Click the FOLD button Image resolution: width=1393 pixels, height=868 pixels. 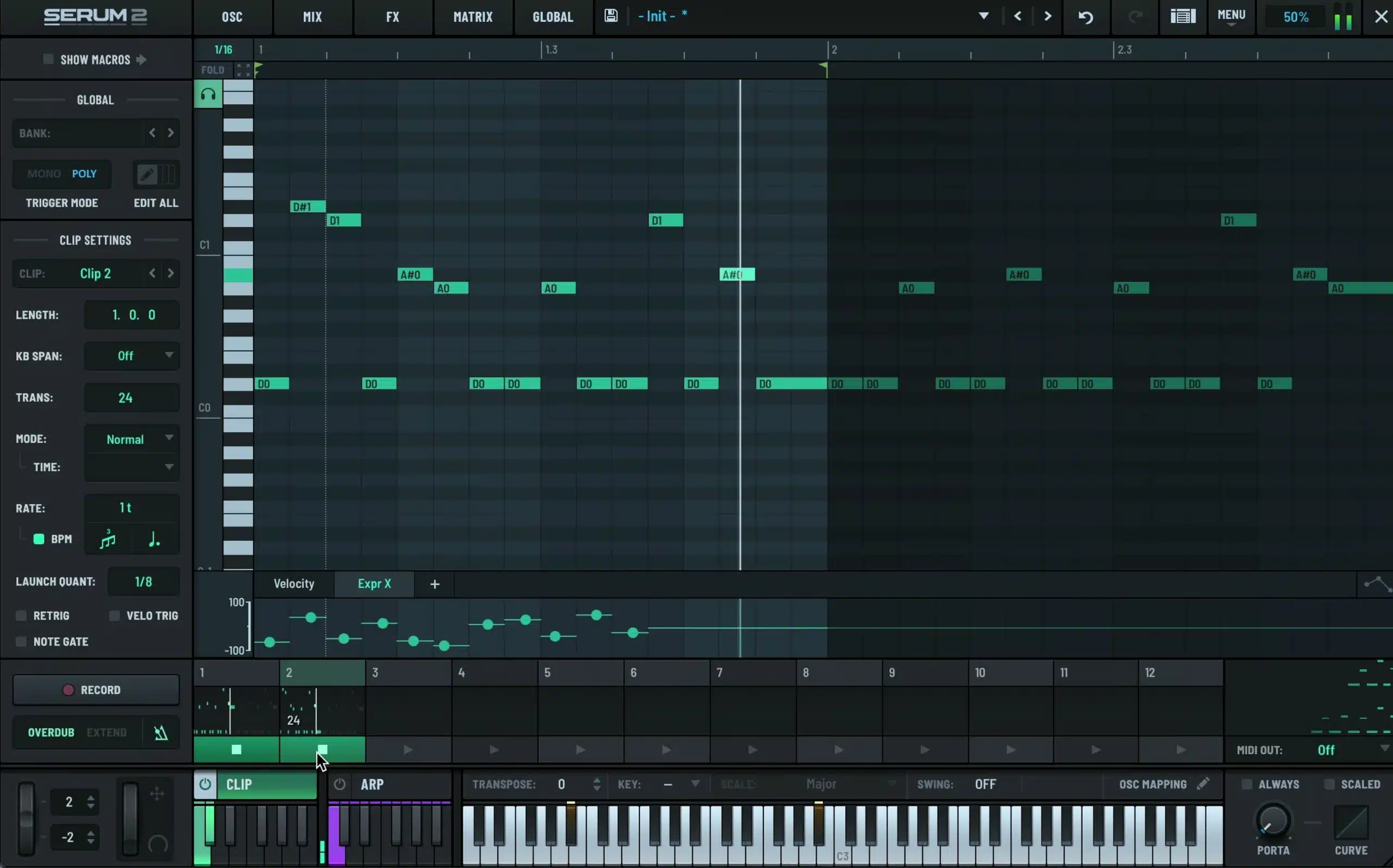click(212, 70)
